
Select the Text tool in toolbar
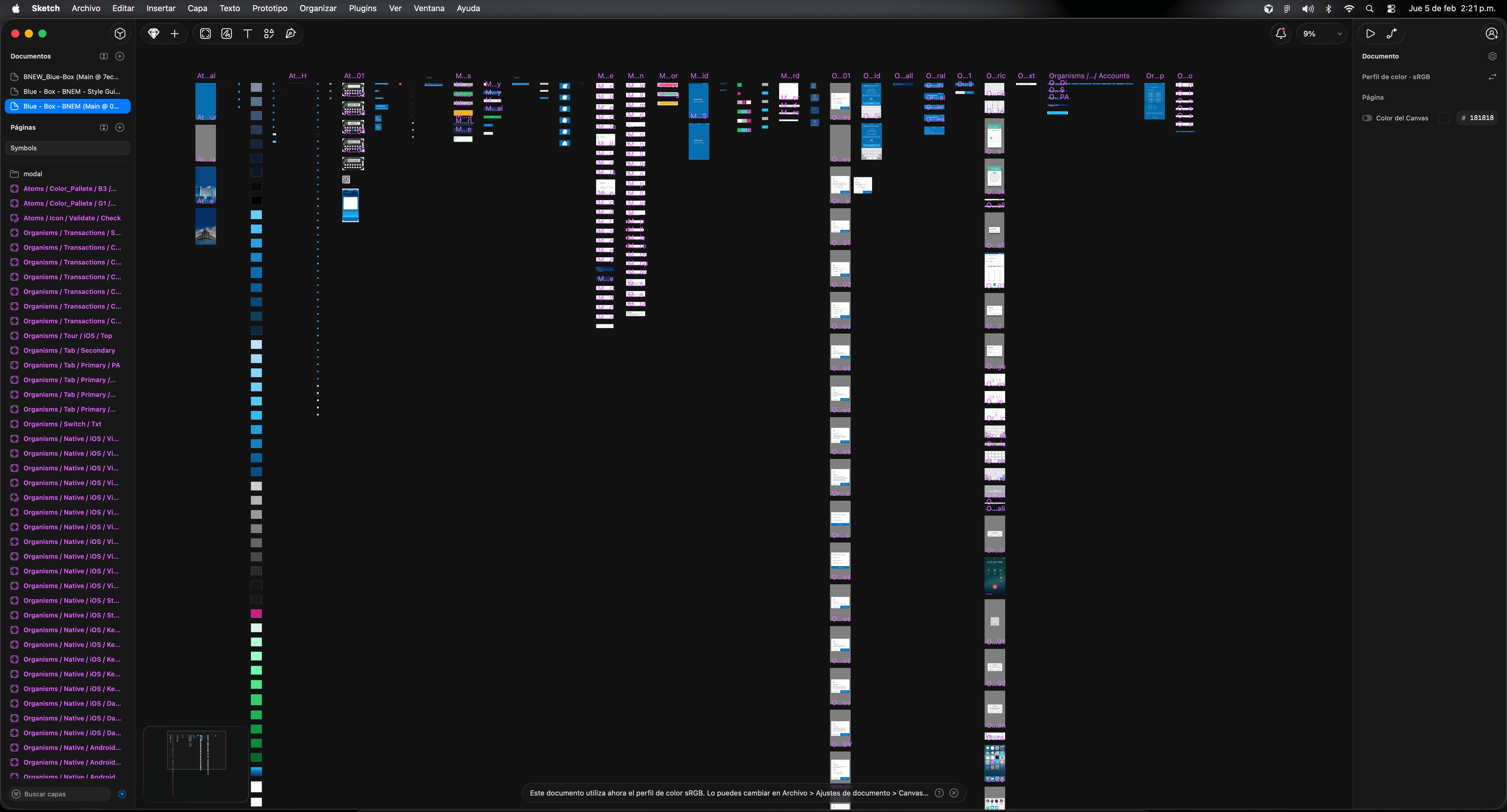click(x=248, y=34)
